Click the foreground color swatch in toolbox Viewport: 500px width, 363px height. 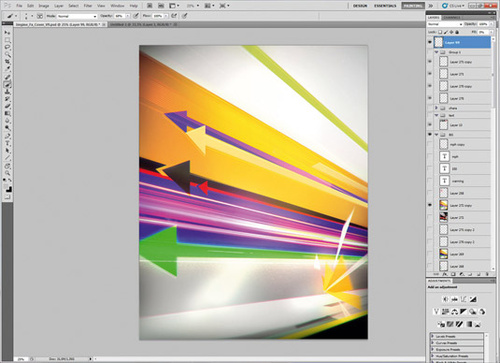click(x=7, y=187)
